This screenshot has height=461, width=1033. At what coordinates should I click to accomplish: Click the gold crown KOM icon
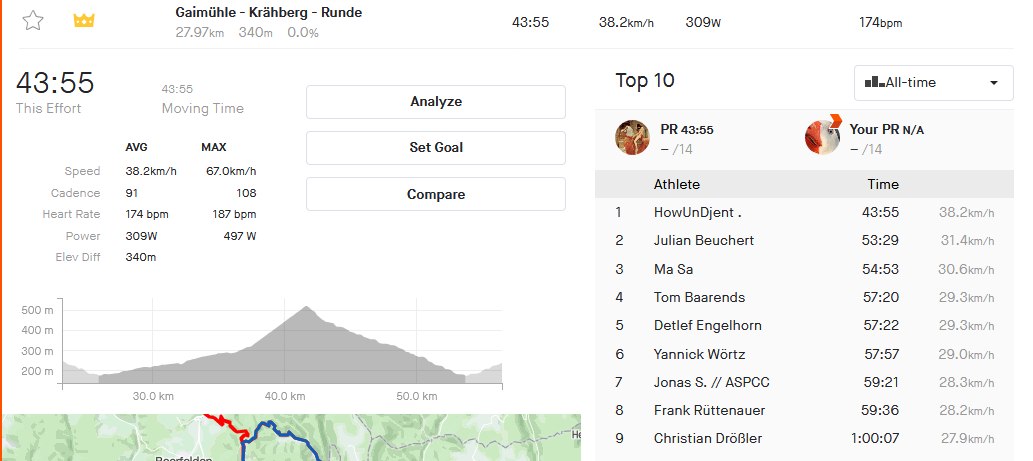[x=84, y=20]
